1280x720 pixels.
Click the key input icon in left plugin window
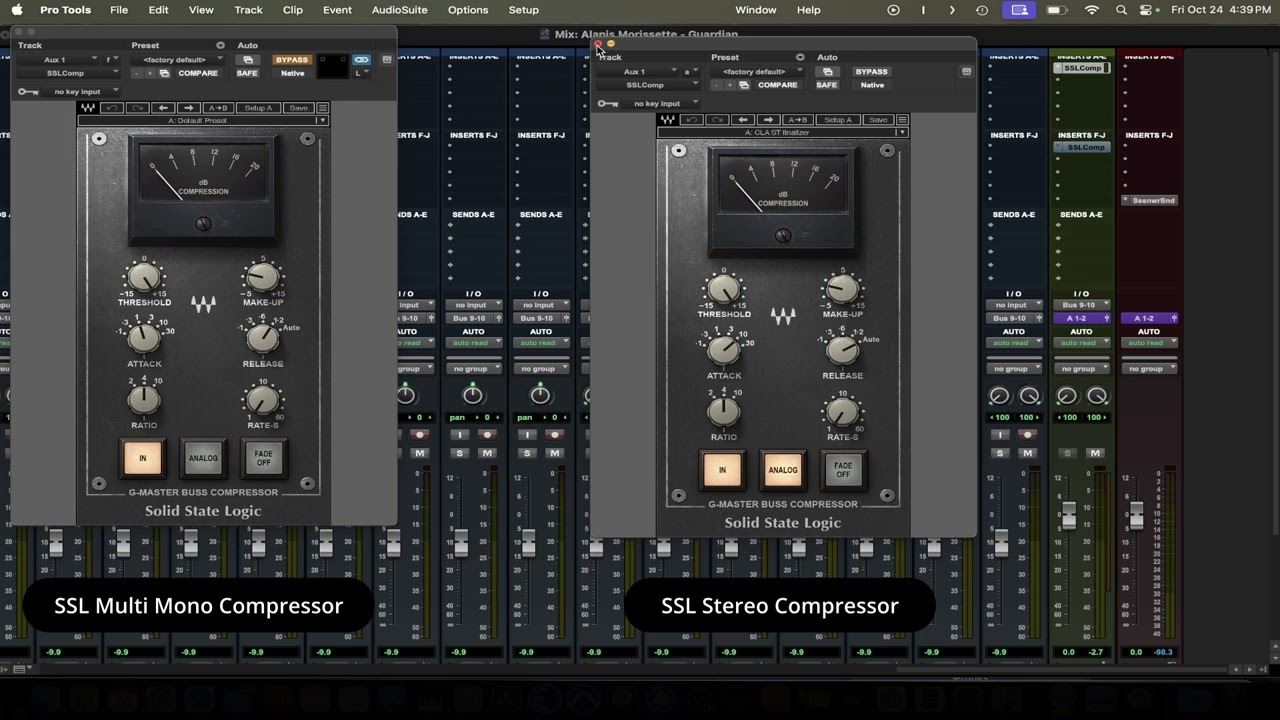28,92
